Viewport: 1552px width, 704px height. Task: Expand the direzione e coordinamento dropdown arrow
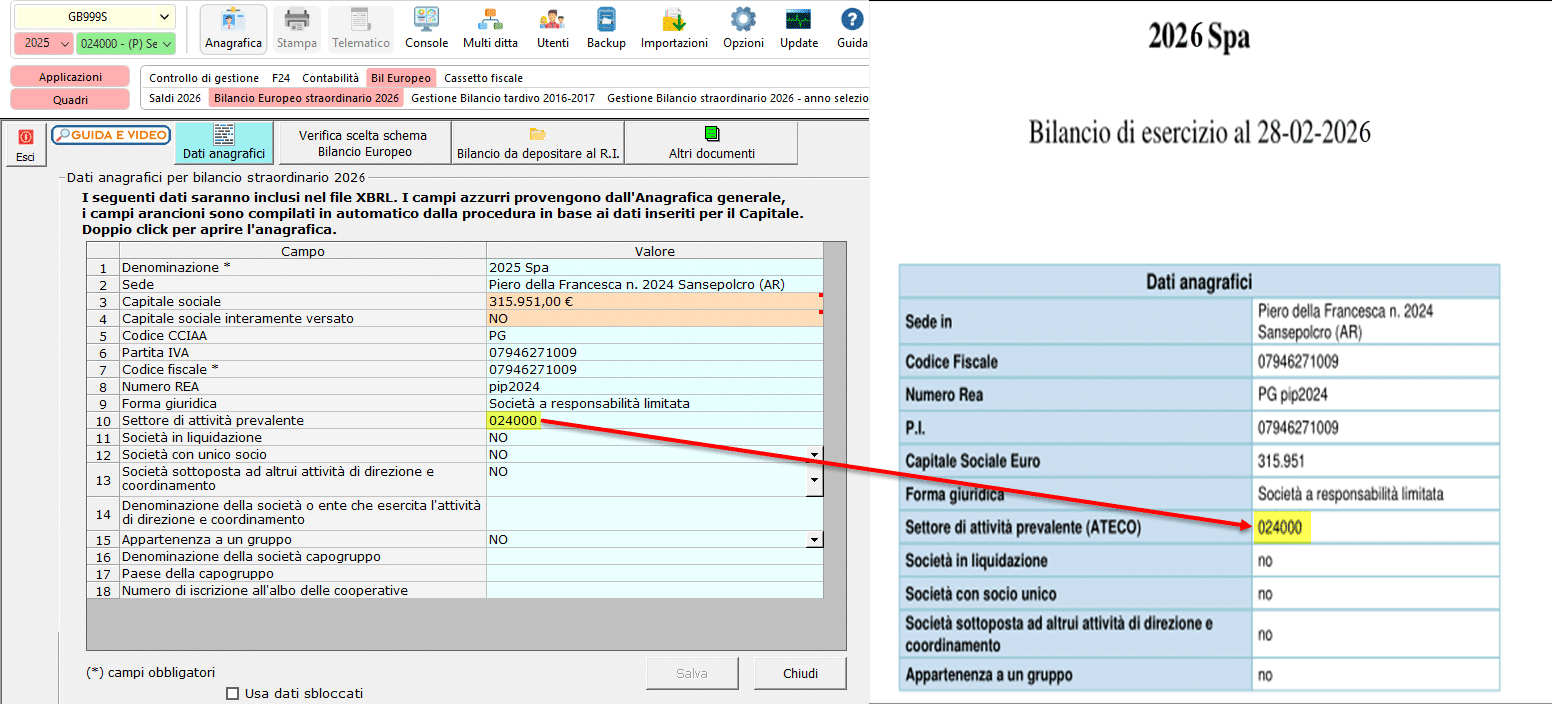coord(814,480)
